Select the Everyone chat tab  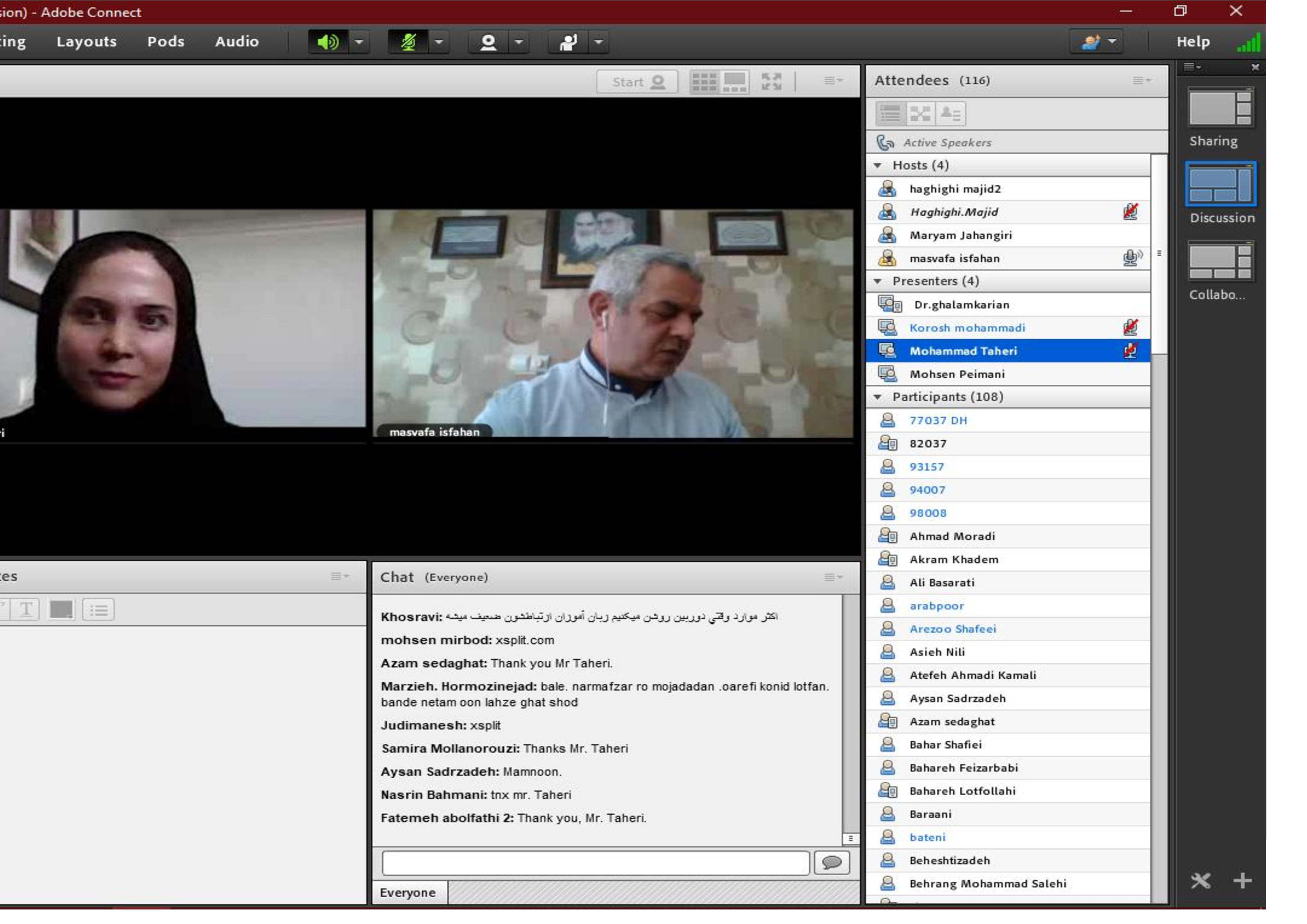point(408,893)
